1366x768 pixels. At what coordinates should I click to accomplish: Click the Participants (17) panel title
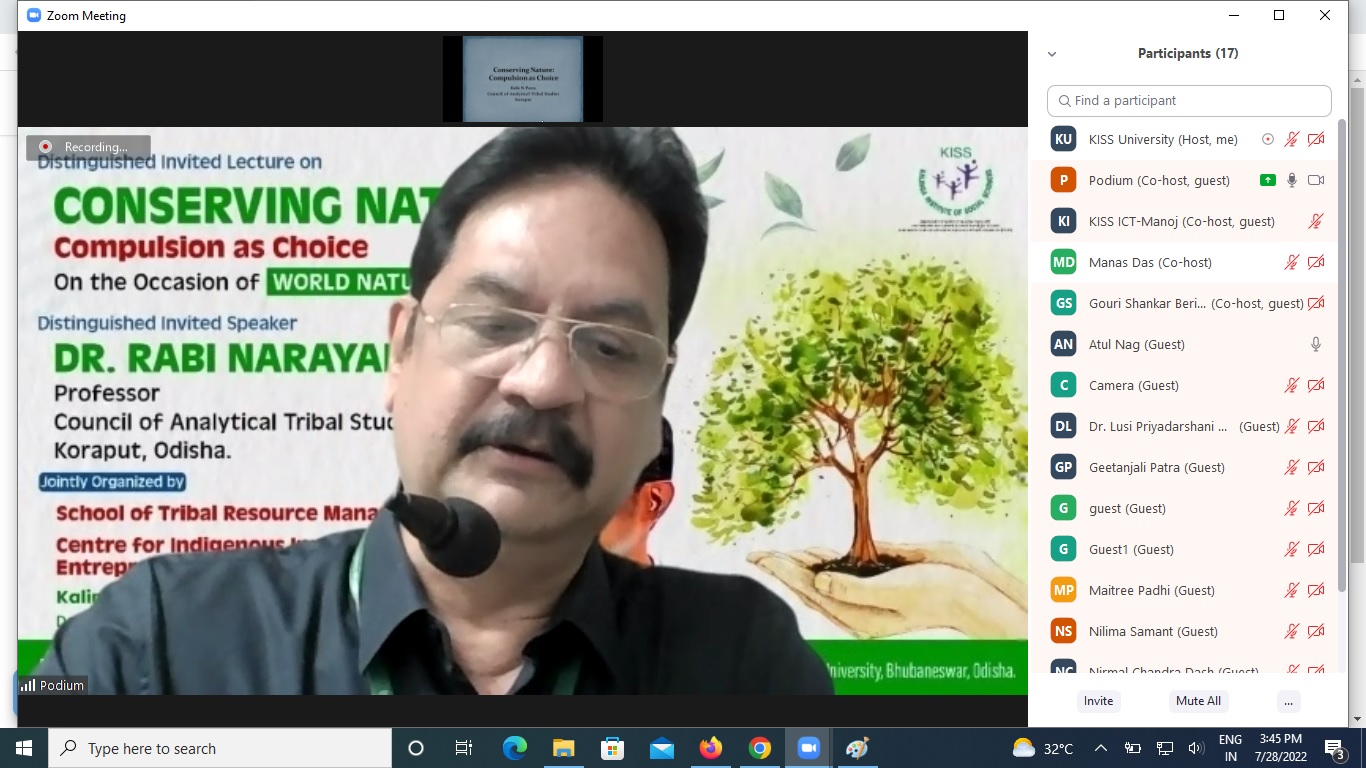(1188, 53)
